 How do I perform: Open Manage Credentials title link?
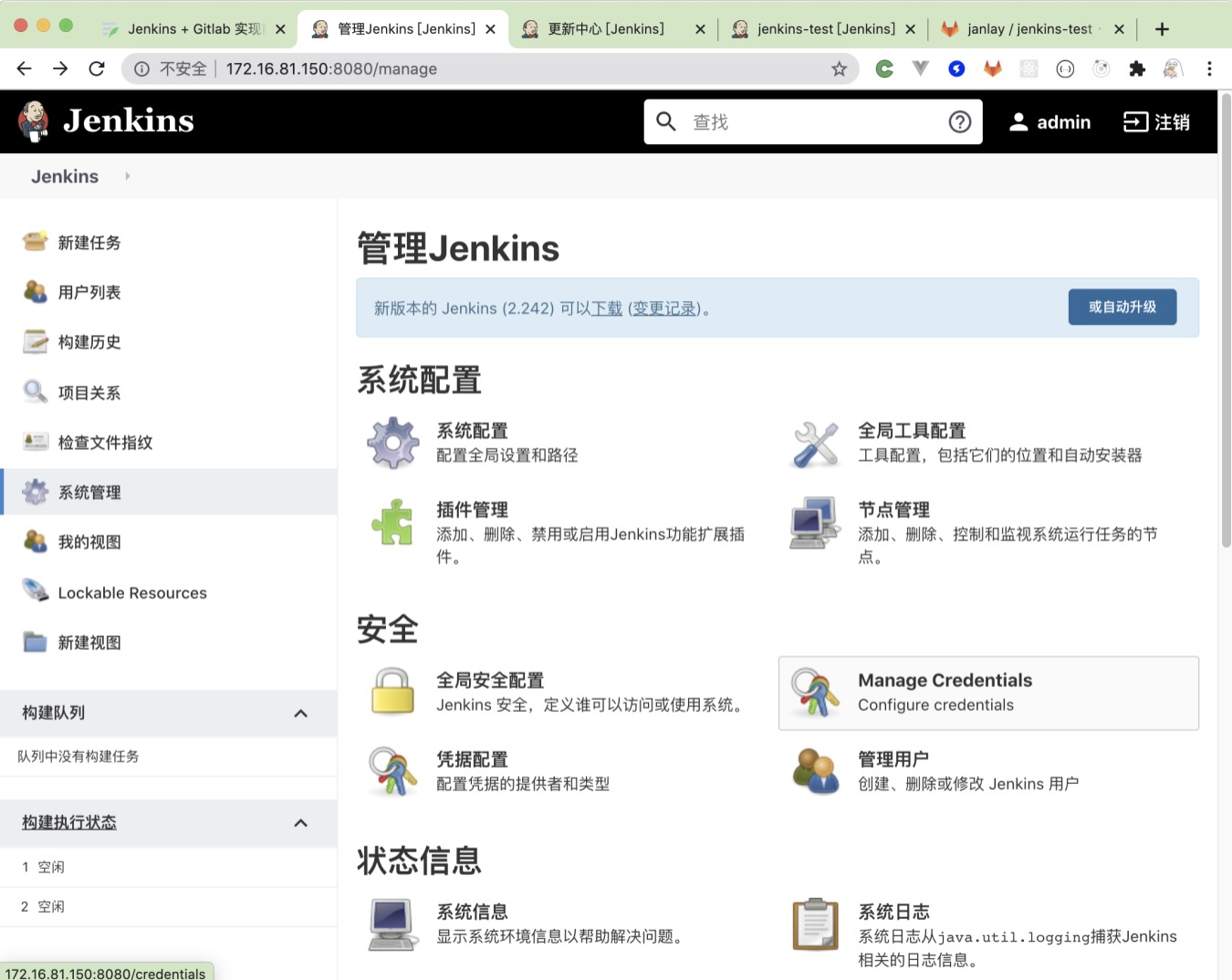coord(945,681)
